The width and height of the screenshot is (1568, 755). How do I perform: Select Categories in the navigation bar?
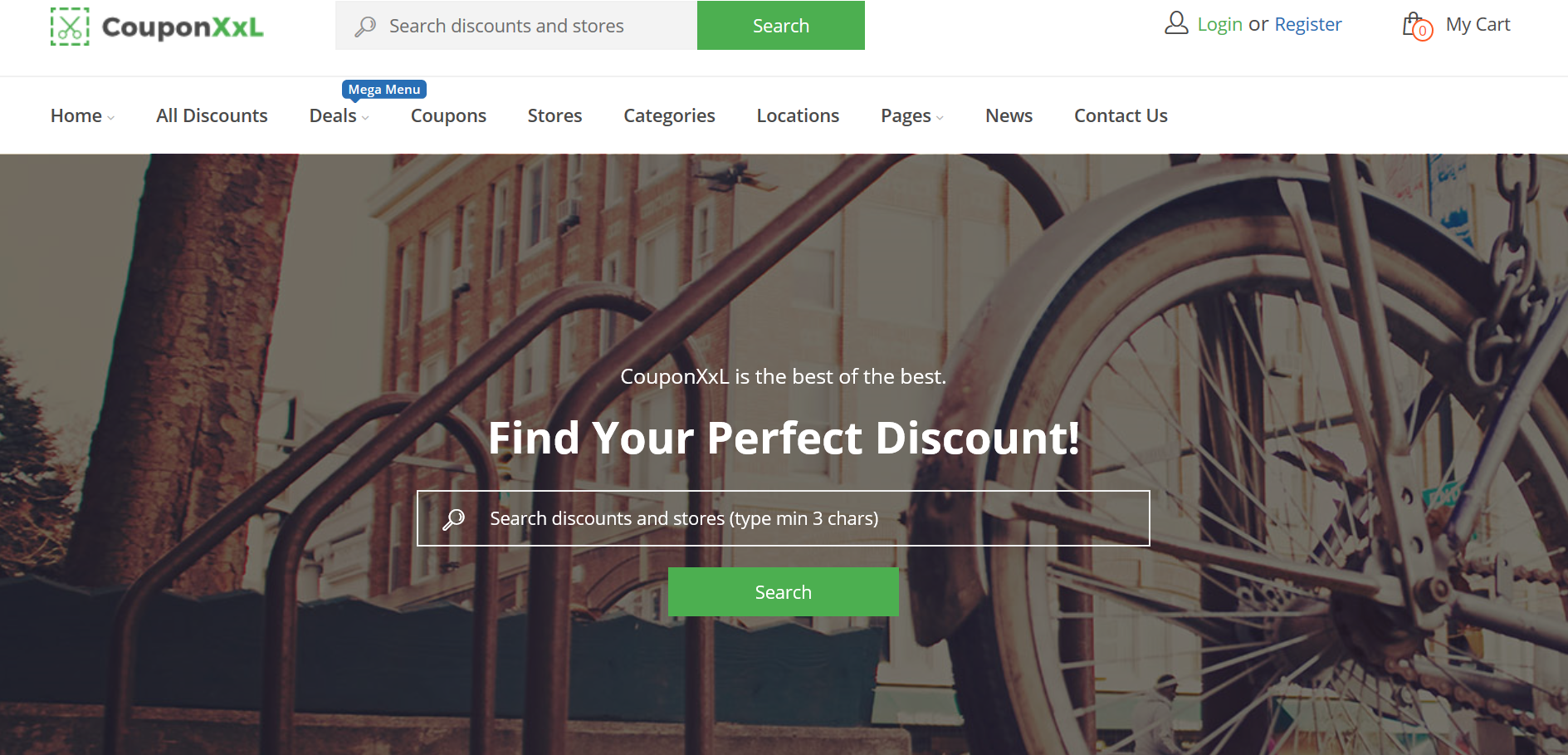(x=669, y=115)
